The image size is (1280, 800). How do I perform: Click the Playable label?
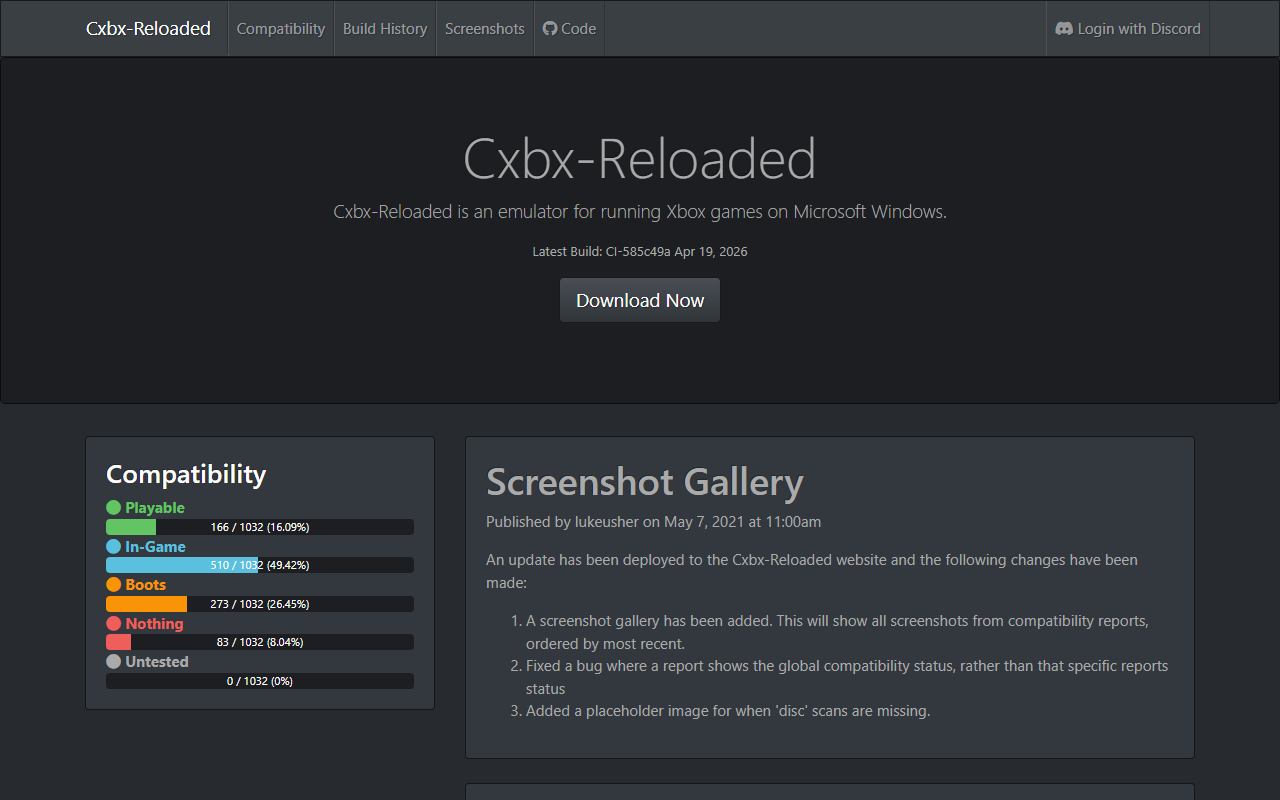(155, 508)
